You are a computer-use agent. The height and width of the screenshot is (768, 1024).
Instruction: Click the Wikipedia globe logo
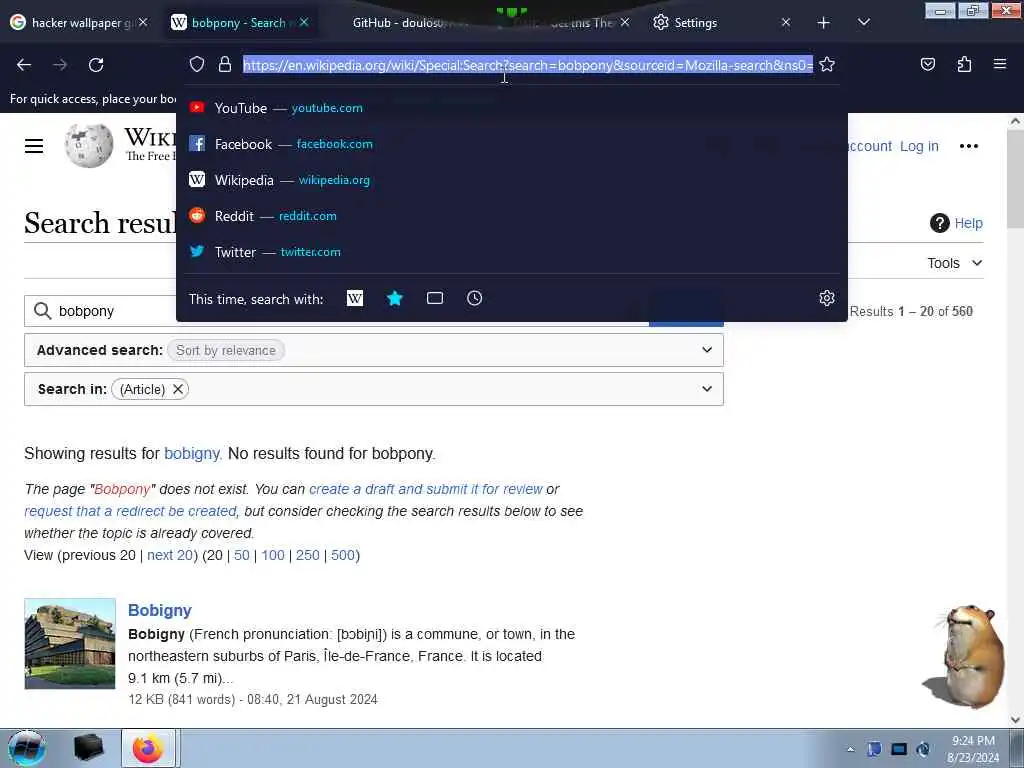pos(89,145)
